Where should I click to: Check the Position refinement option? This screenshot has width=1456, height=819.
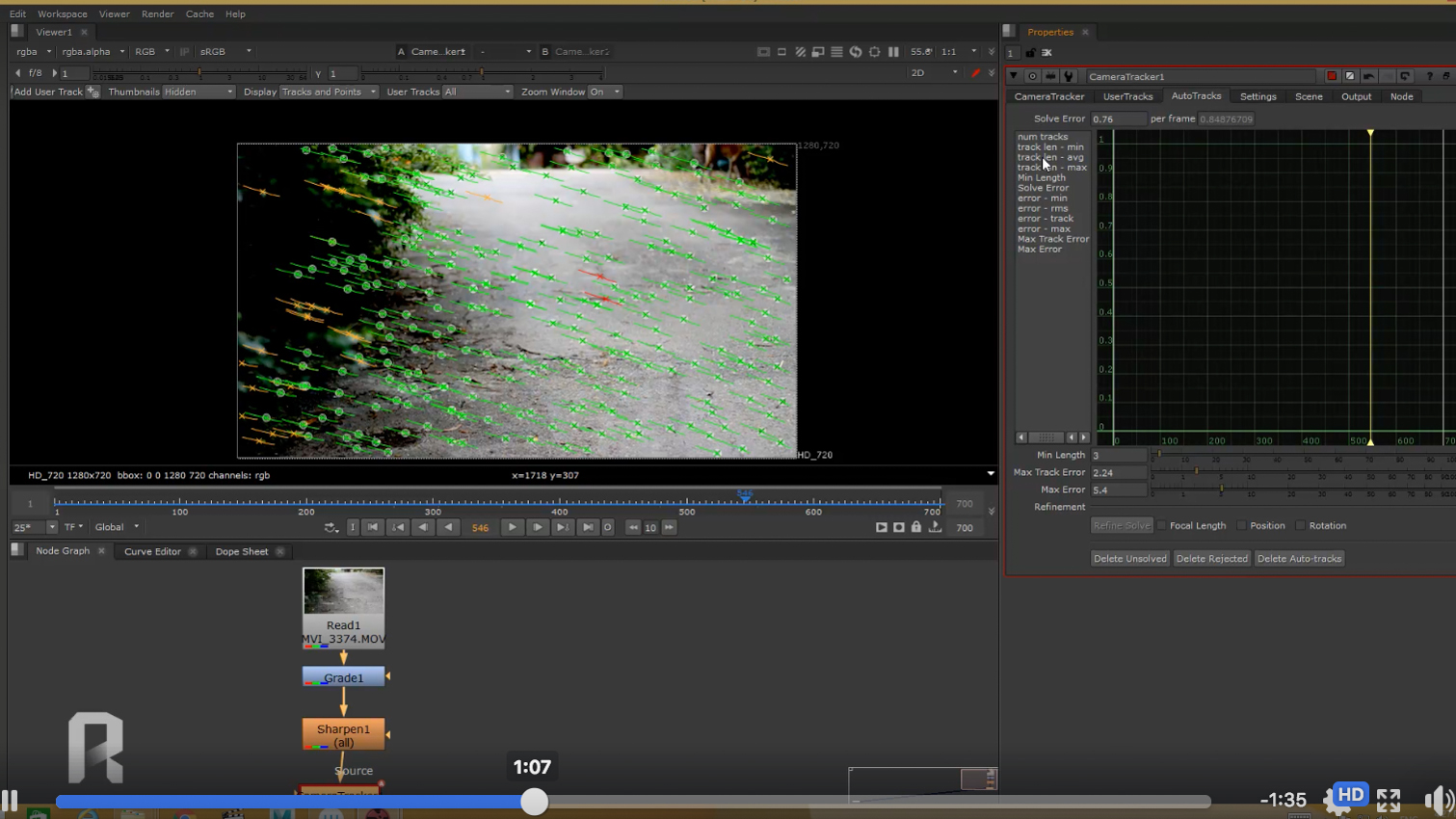tap(1242, 526)
